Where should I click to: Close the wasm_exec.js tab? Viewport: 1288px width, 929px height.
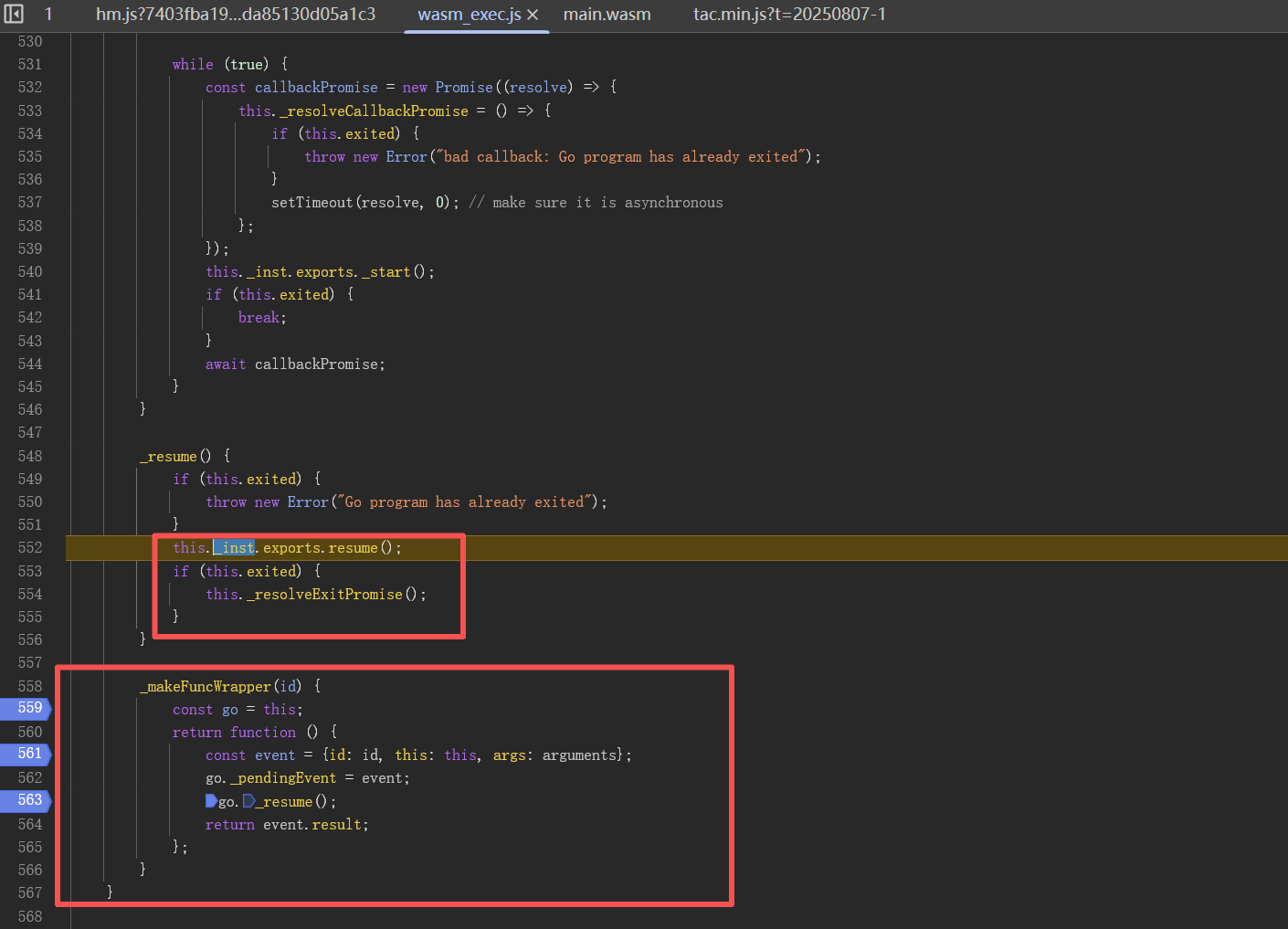[533, 15]
